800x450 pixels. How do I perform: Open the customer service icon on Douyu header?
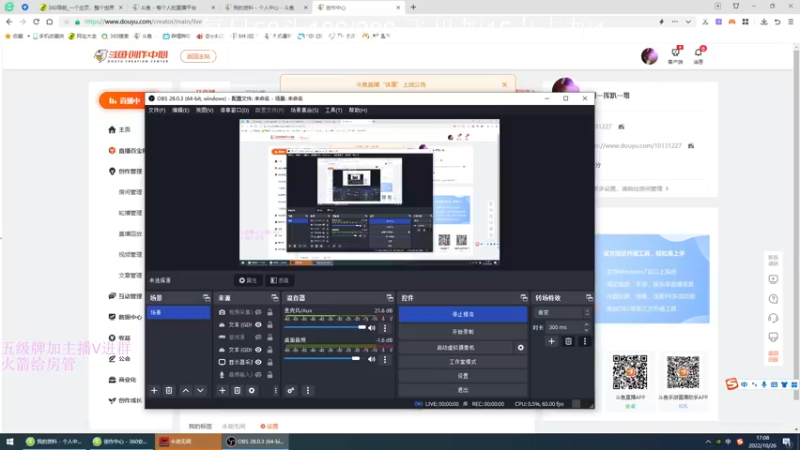pyautogui.click(x=676, y=55)
